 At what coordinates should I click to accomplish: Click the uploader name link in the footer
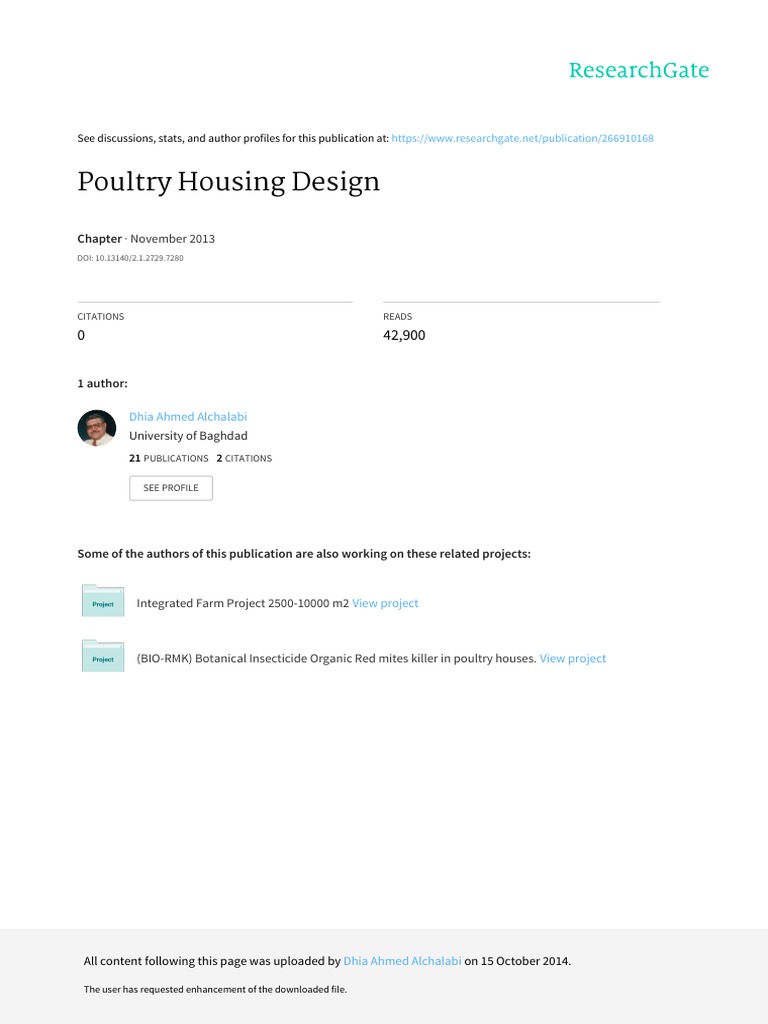click(x=402, y=961)
